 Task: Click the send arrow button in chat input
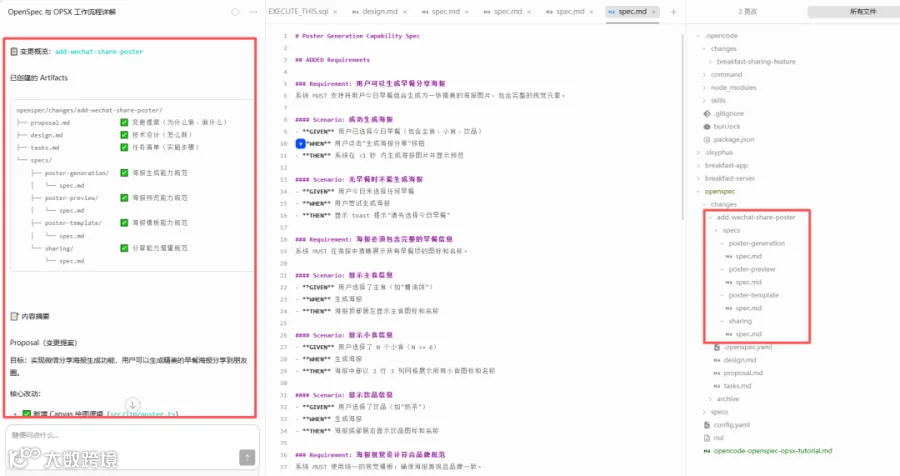tap(247, 457)
